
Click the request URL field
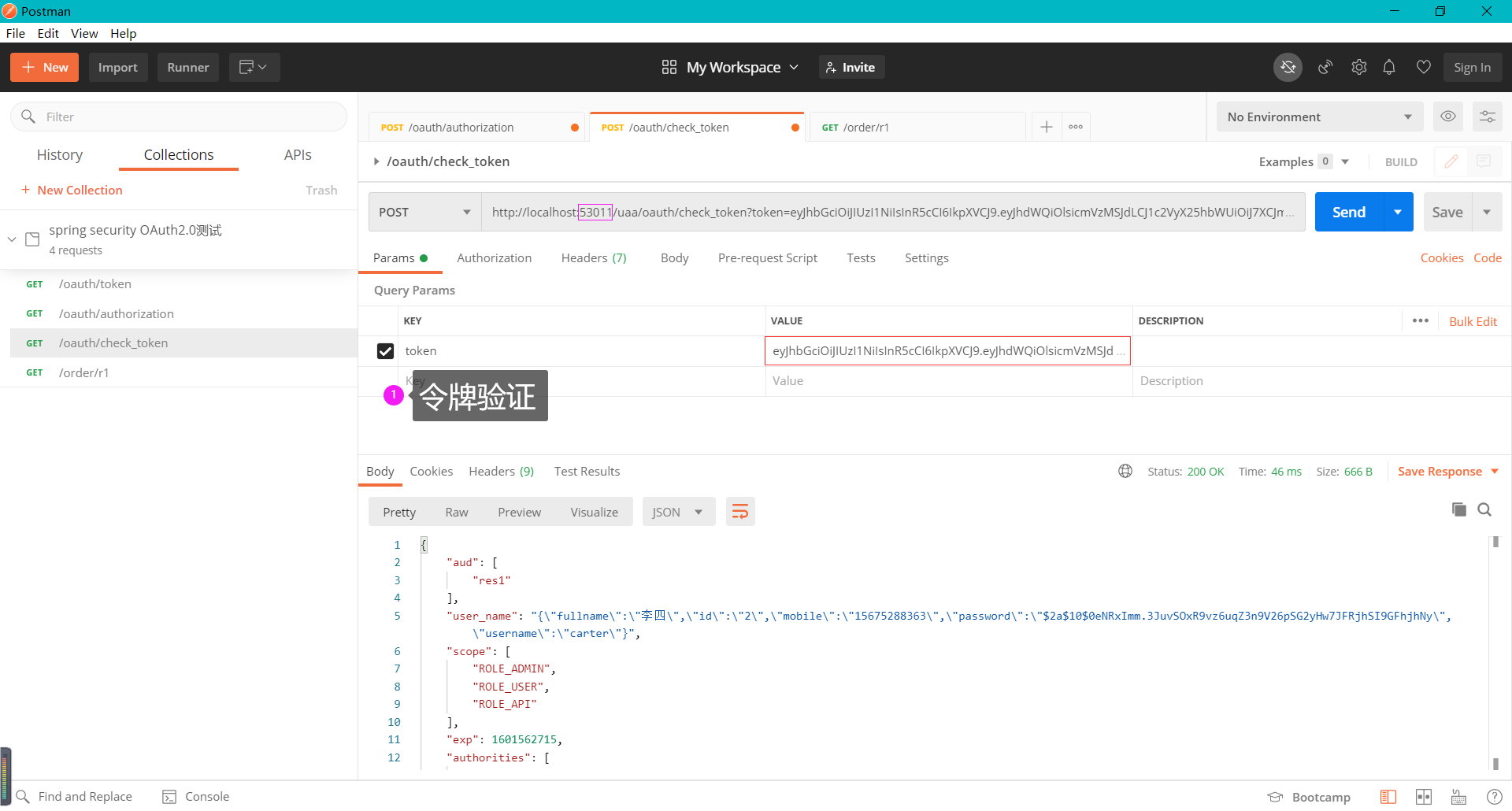point(893,212)
